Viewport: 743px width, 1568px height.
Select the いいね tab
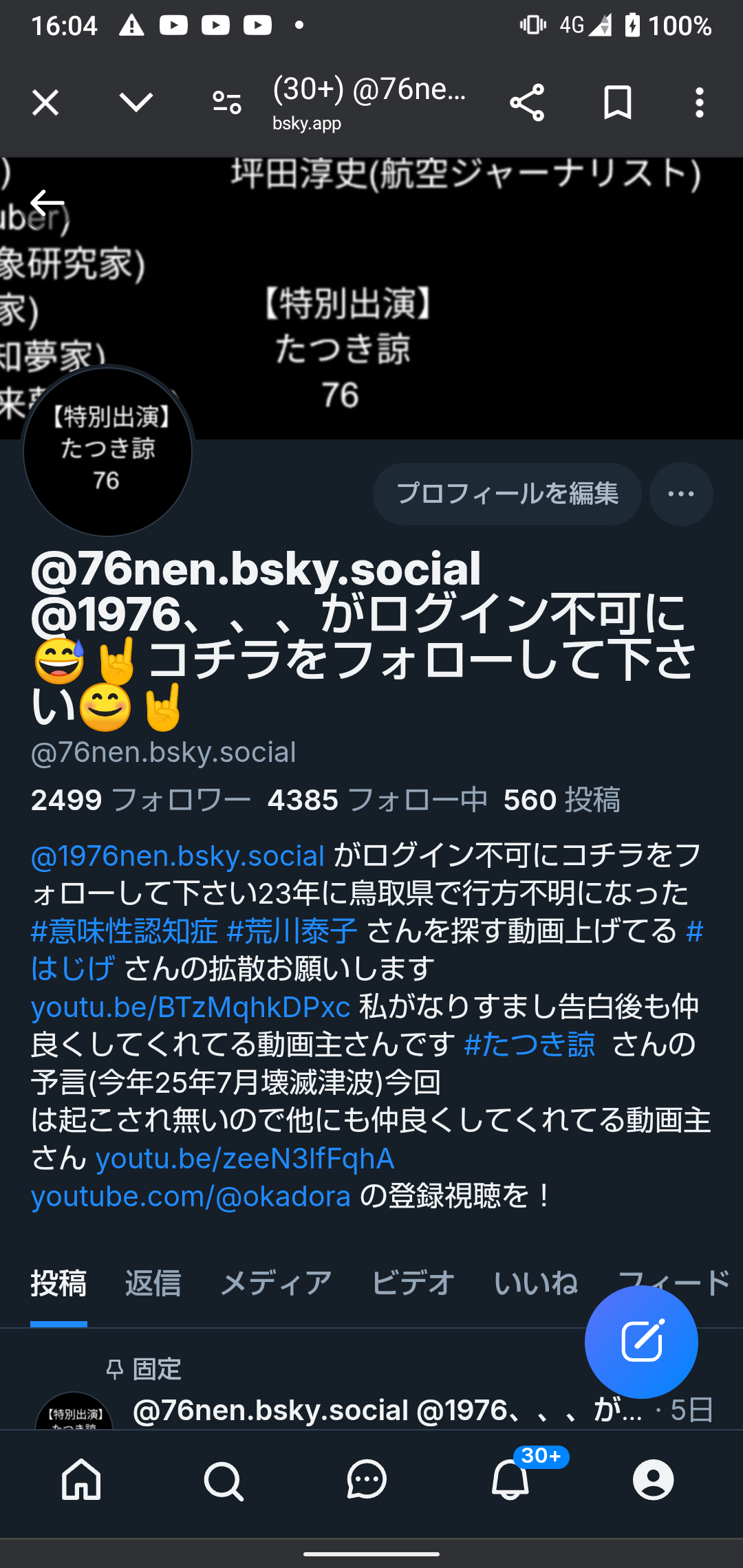click(536, 1283)
